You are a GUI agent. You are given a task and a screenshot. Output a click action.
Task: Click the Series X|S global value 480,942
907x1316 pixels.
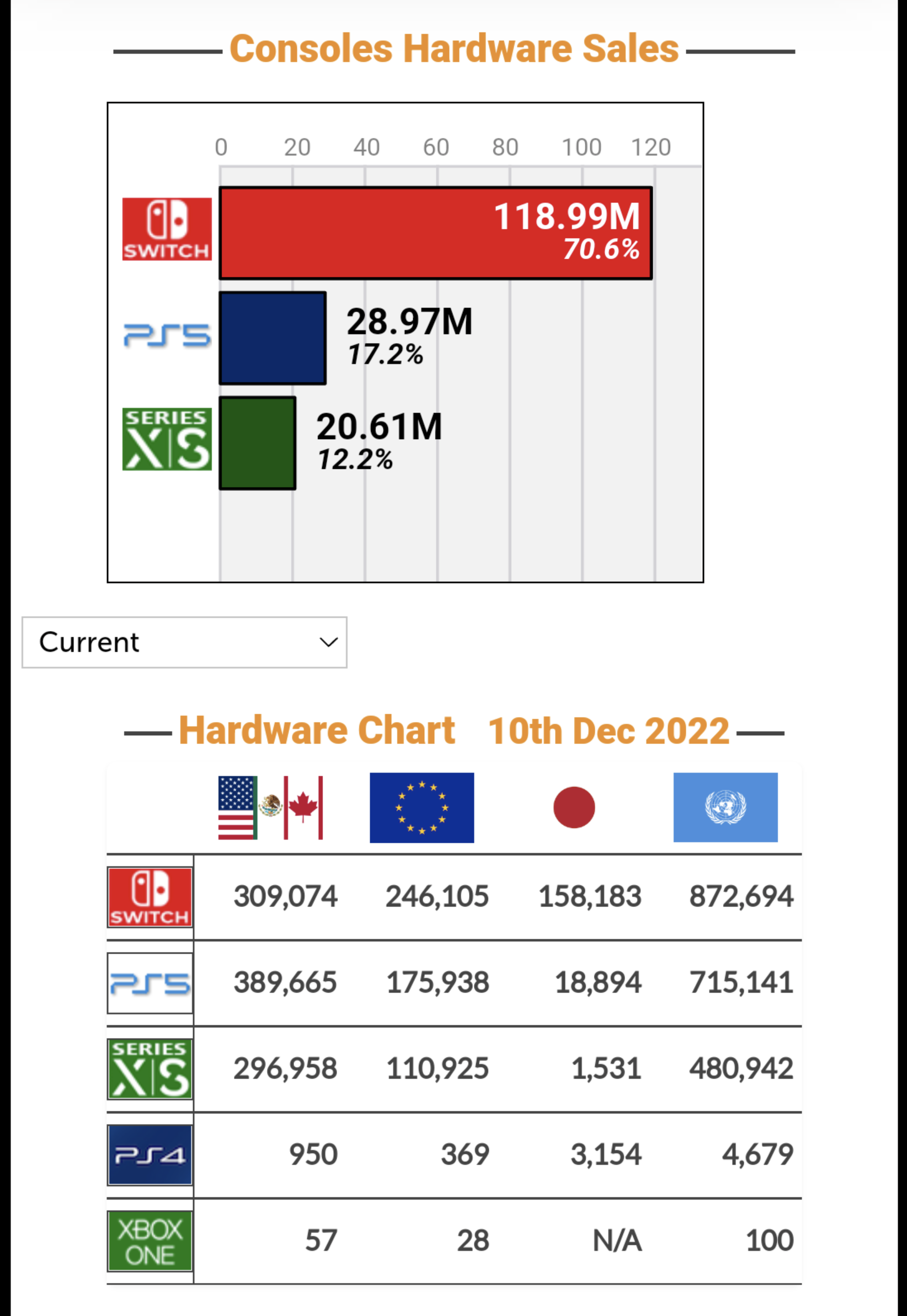(741, 1068)
